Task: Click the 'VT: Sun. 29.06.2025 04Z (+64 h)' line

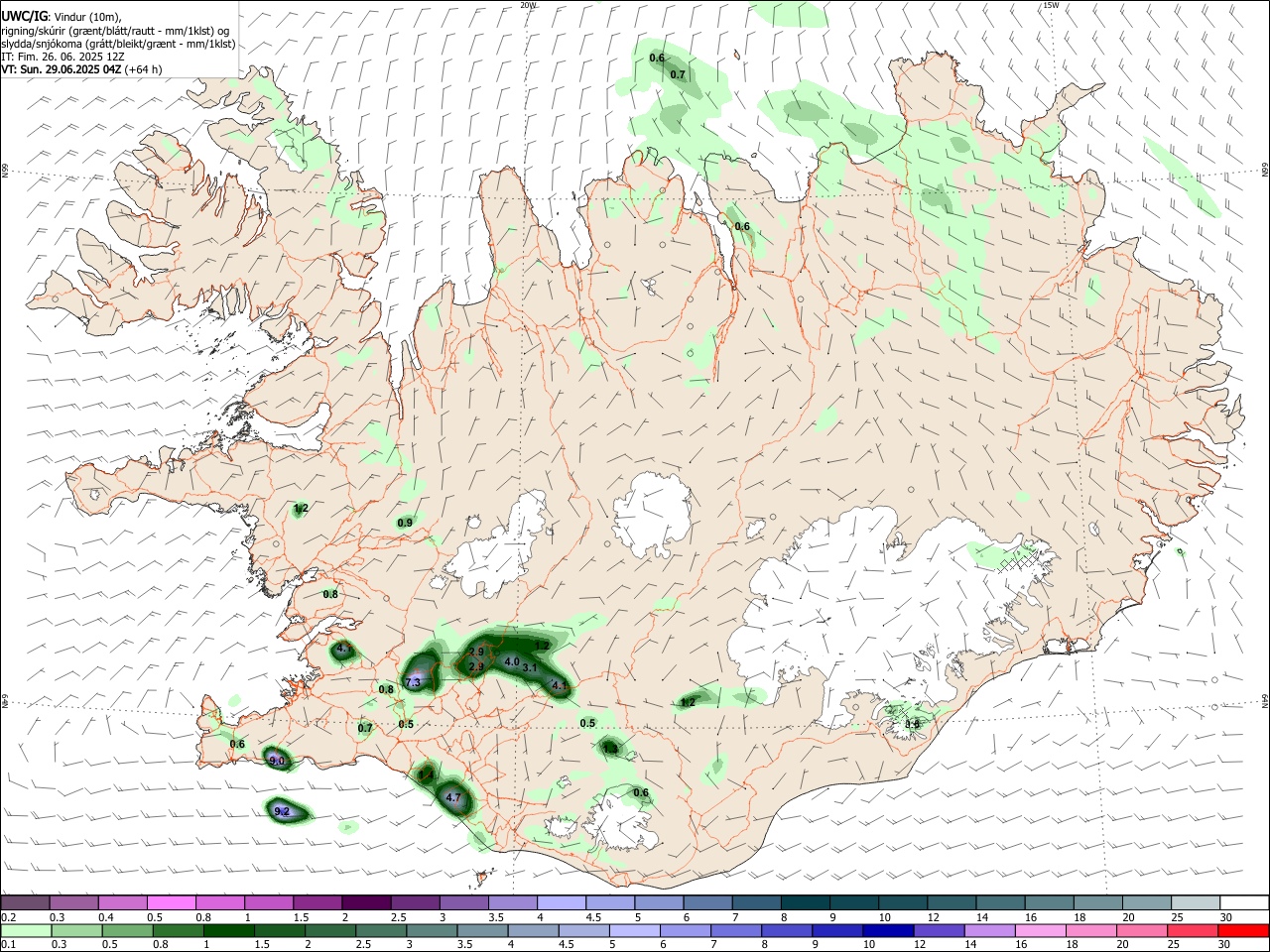Action: [81, 69]
